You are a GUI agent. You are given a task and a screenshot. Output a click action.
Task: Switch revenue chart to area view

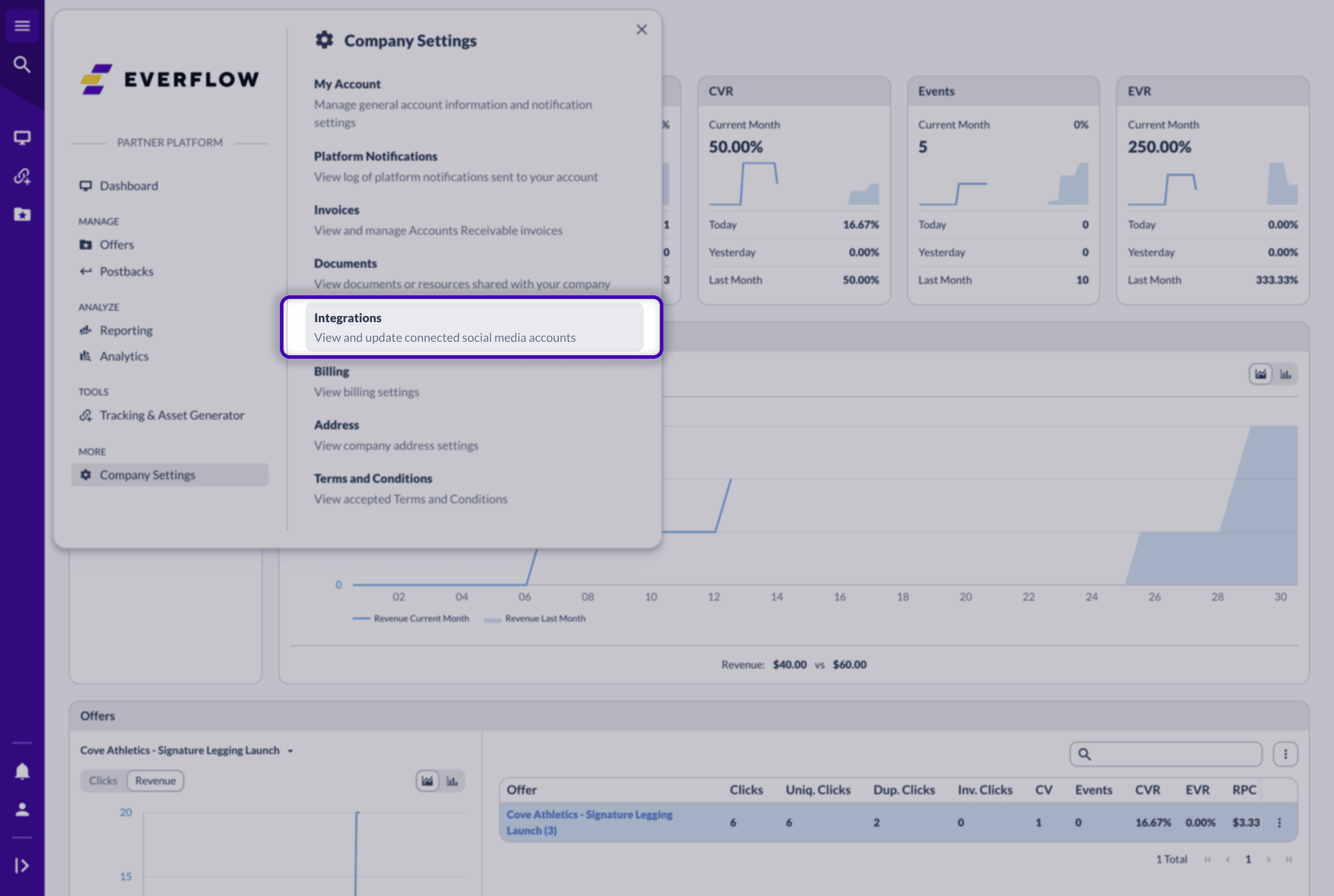coord(1261,374)
